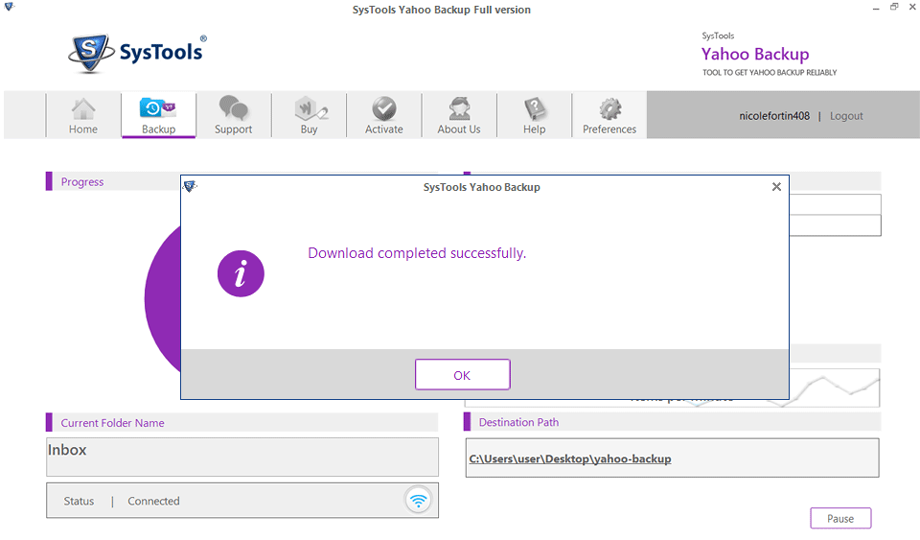Click the SysTools shield logo

coord(90,53)
